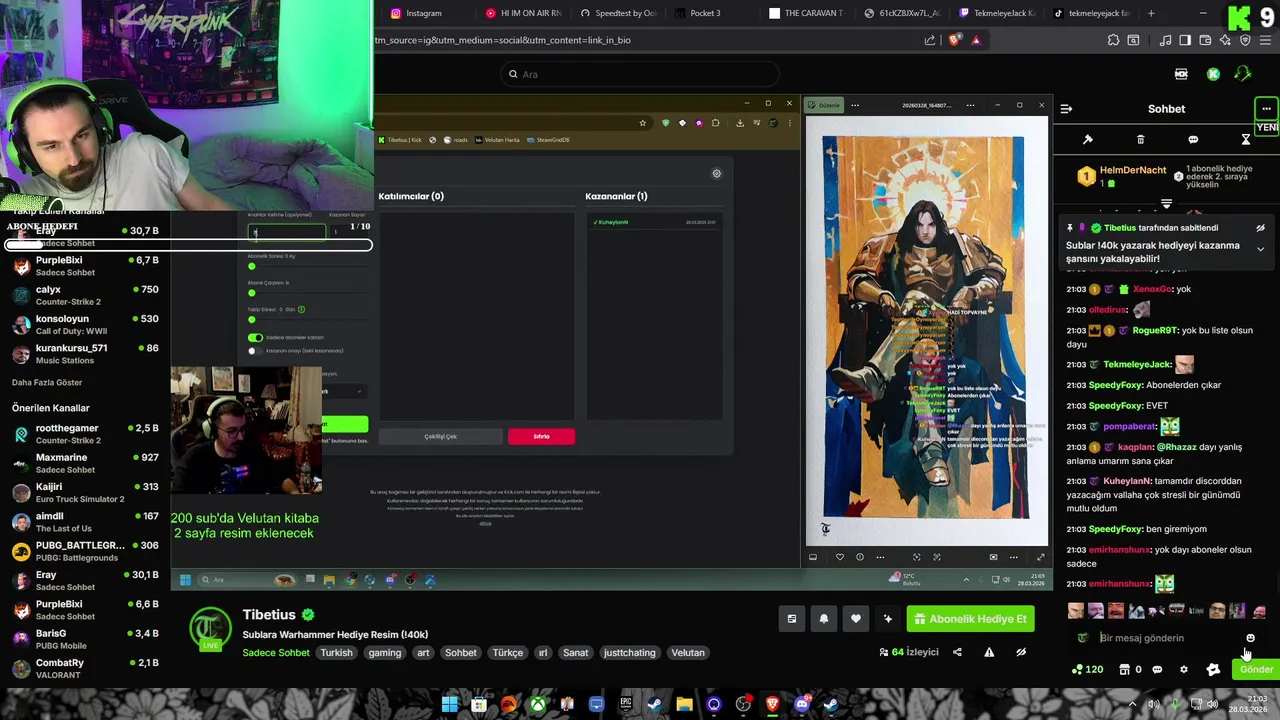Collapse the Sohbet chat panel
The height and width of the screenshot is (720, 1280).
pyautogui.click(x=1066, y=109)
